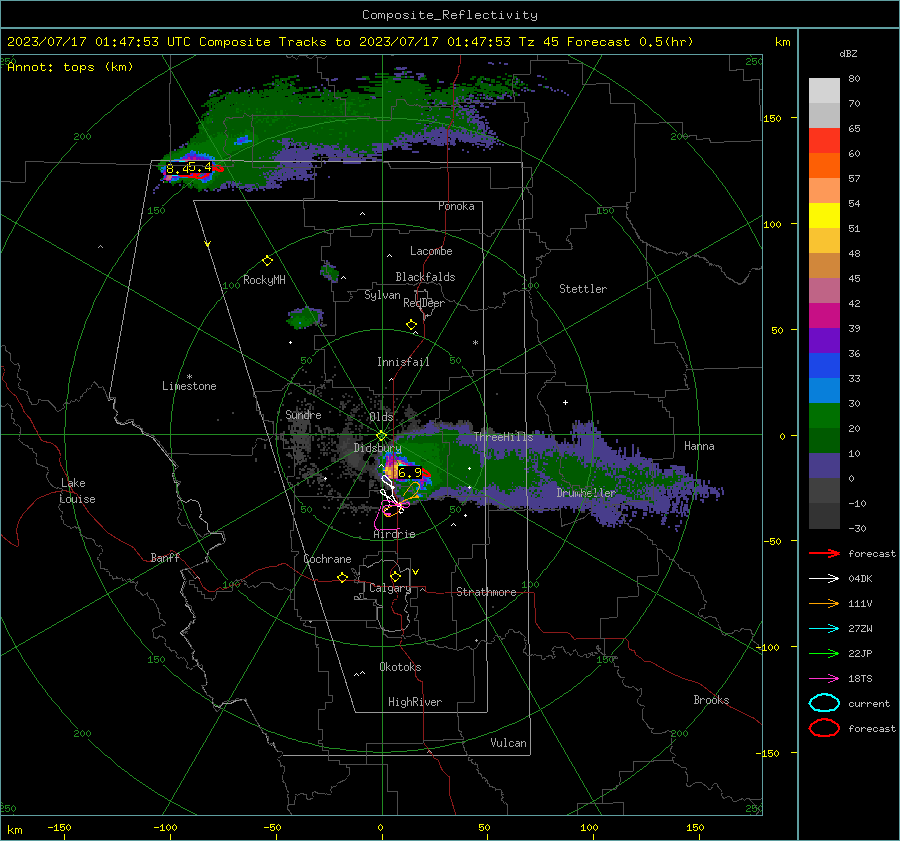This screenshot has height=841, width=900.
Task: Click the white 04DK arrow icon
Action: (824, 579)
